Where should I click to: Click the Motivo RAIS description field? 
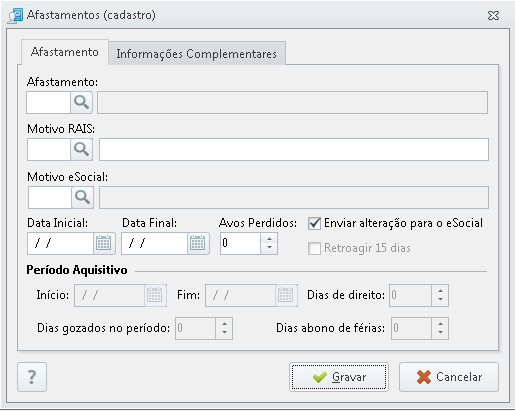(x=294, y=149)
